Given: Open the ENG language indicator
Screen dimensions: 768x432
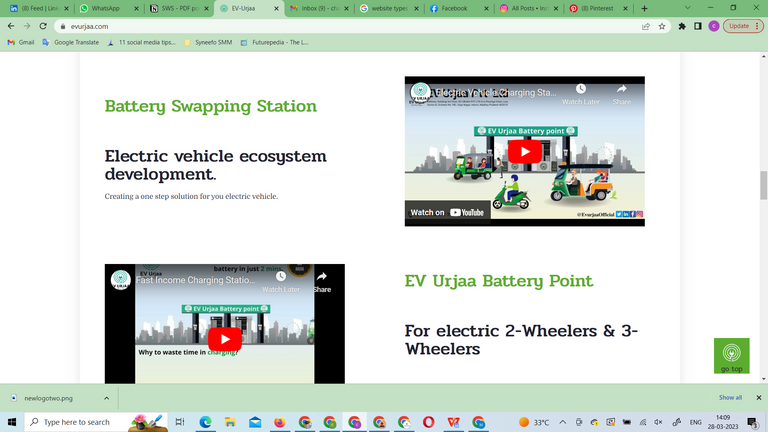Looking at the screenshot, I should (x=696, y=422).
